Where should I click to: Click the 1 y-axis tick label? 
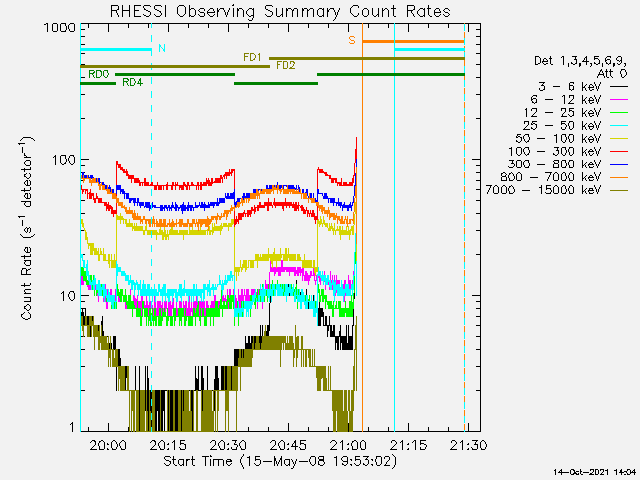click(72, 427)
